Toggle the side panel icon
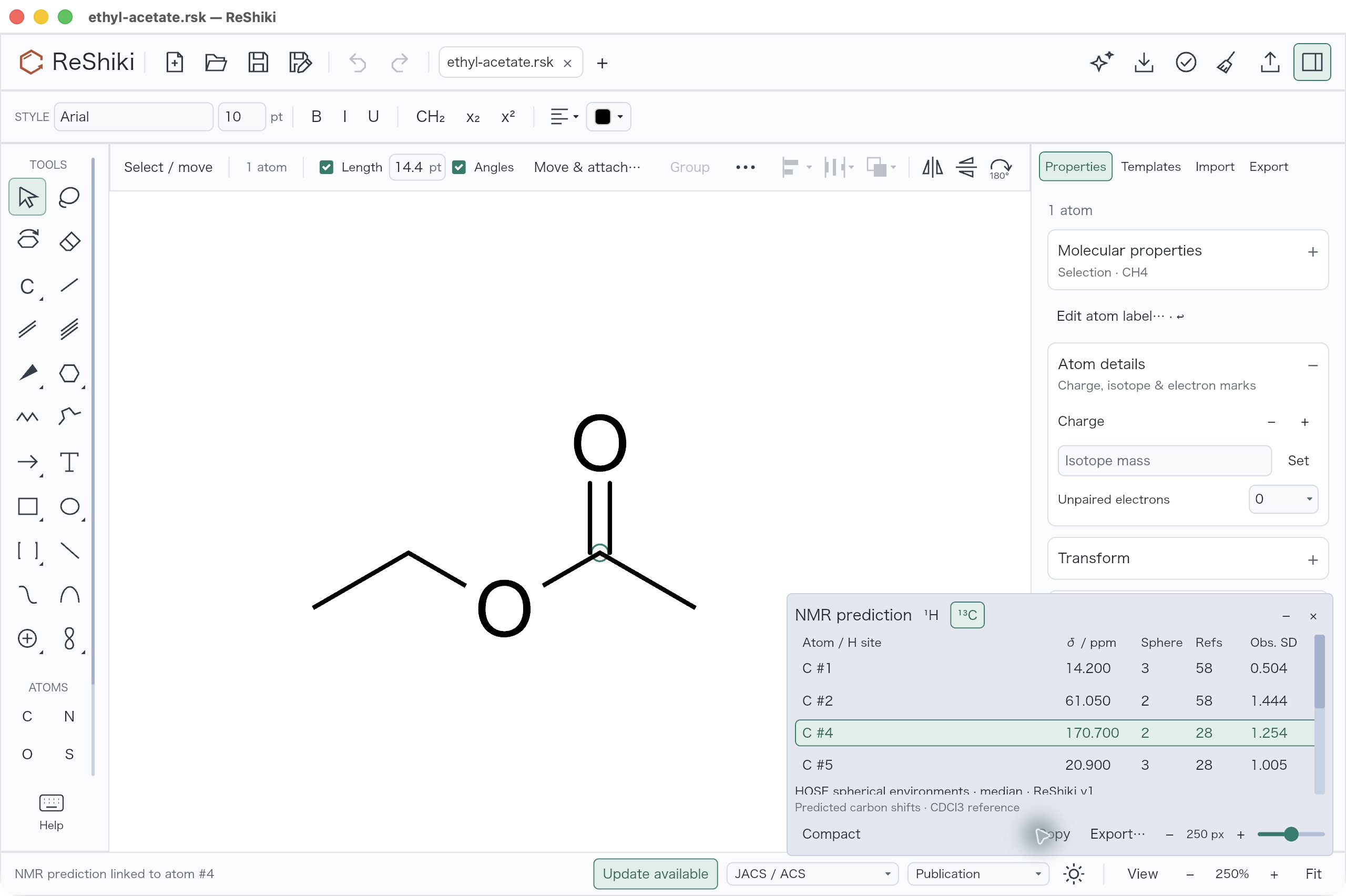Viewport: 1346px width, 896px height. tap(1312, 62)
